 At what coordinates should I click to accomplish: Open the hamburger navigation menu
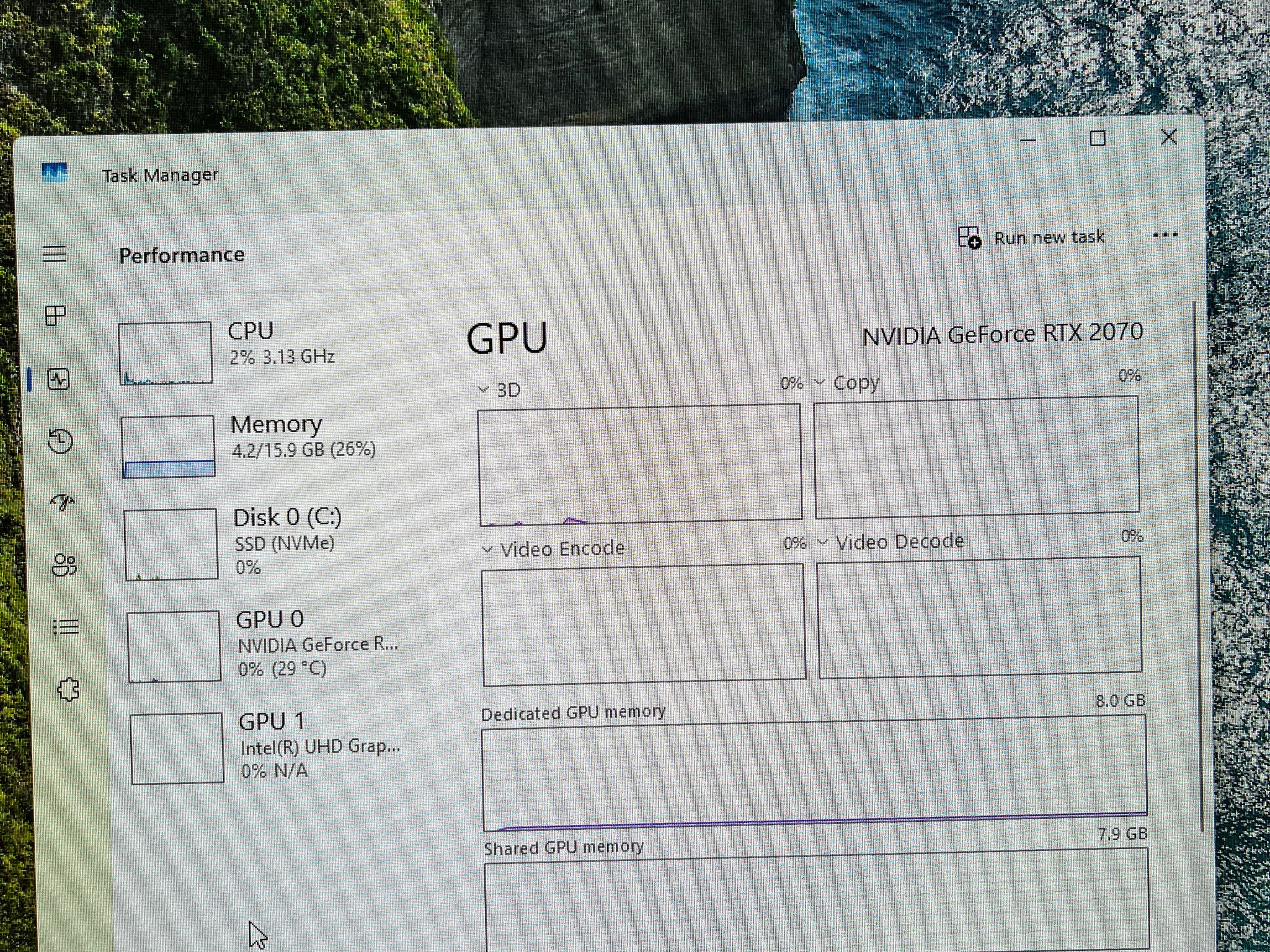coord(55,253)
